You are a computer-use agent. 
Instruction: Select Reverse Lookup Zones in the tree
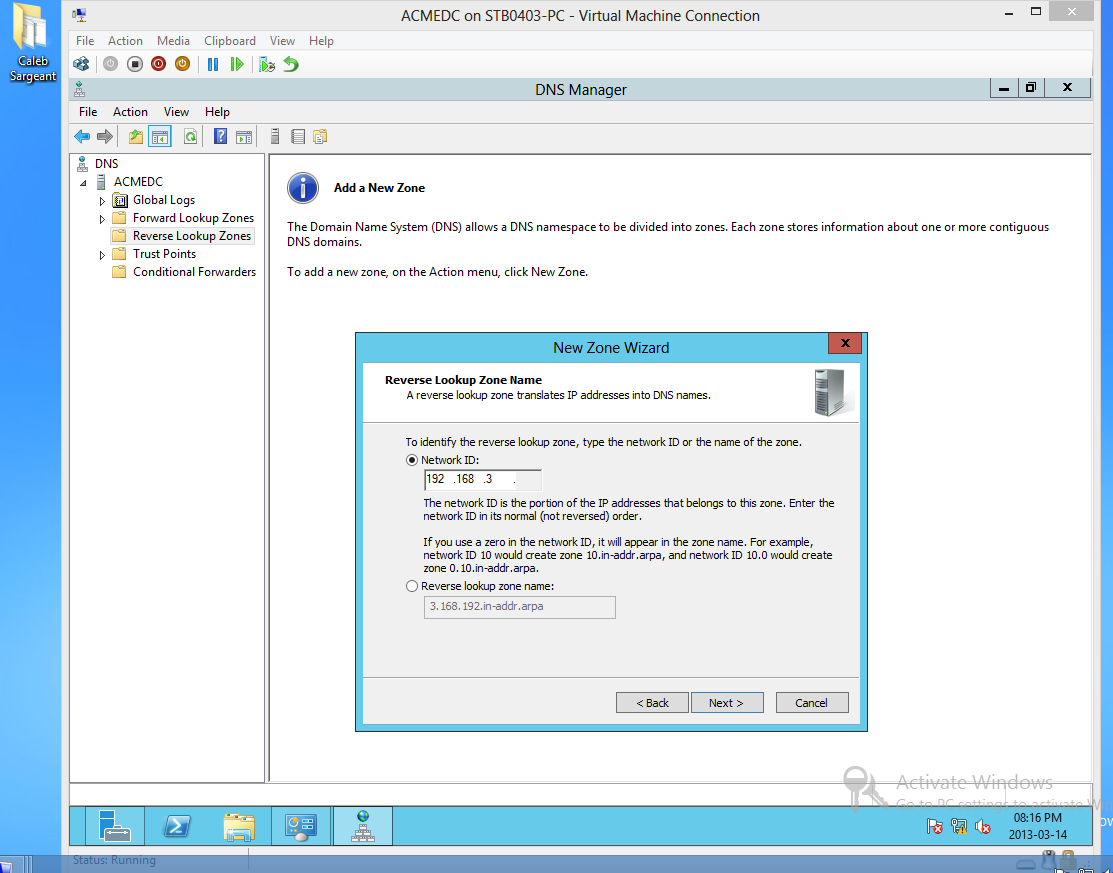point(192,236)
